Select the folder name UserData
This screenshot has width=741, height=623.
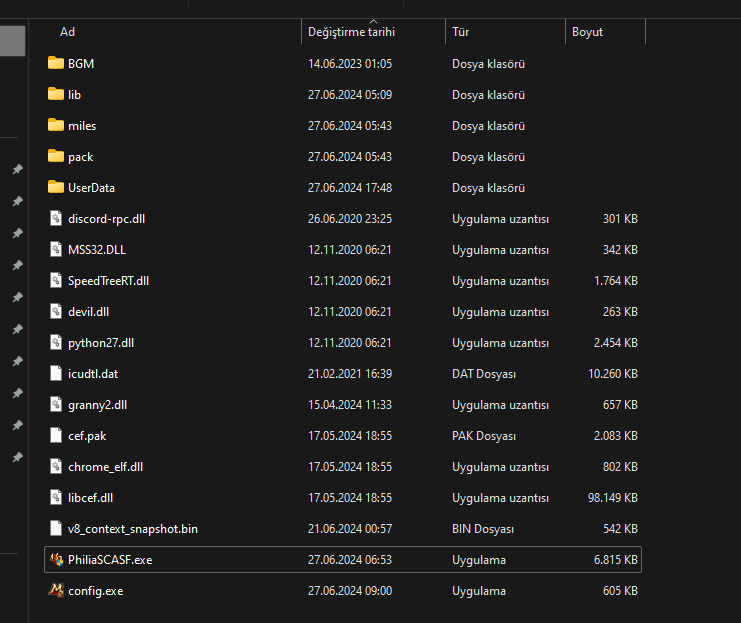click(x=91, y=188)
